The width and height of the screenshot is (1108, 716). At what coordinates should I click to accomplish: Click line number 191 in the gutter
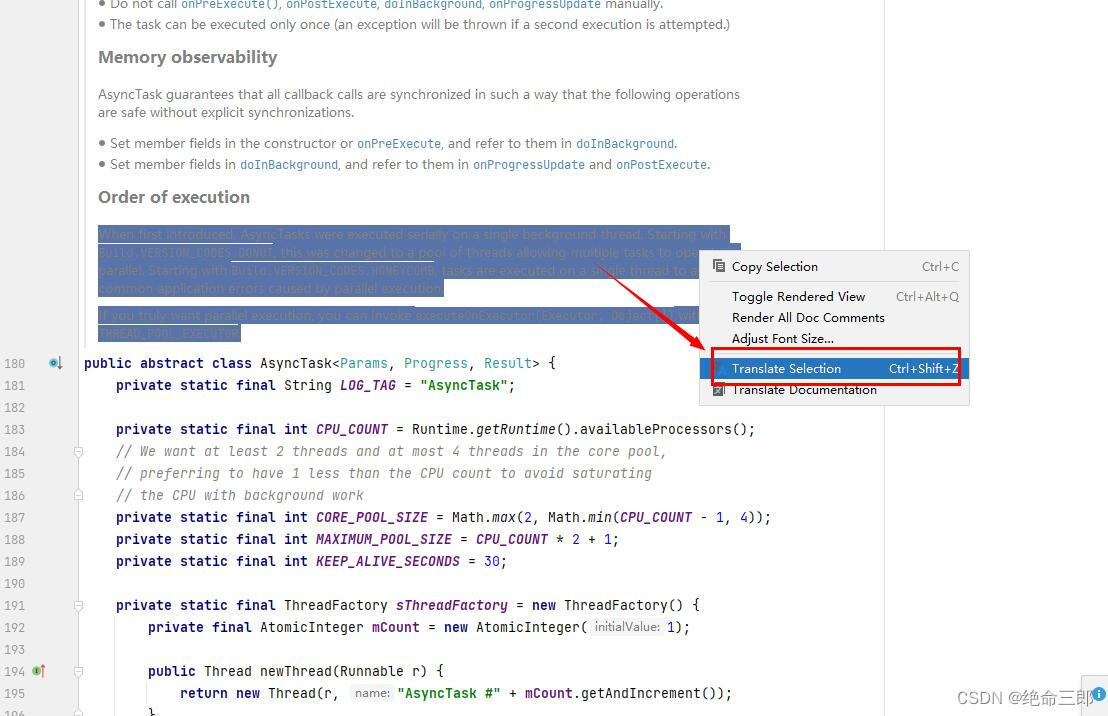[14, 605]
